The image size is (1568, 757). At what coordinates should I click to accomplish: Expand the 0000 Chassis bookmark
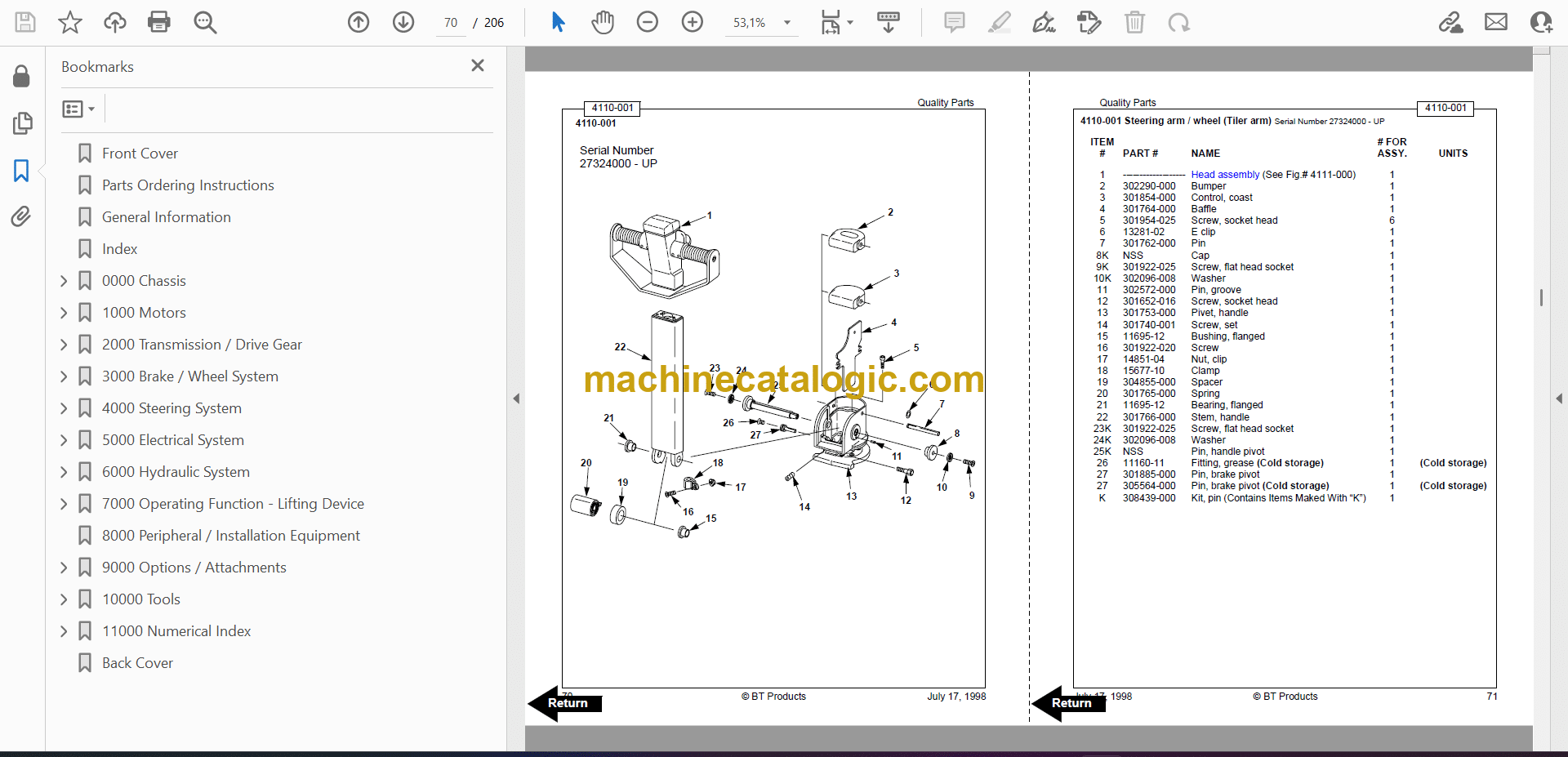pos(64,281)
